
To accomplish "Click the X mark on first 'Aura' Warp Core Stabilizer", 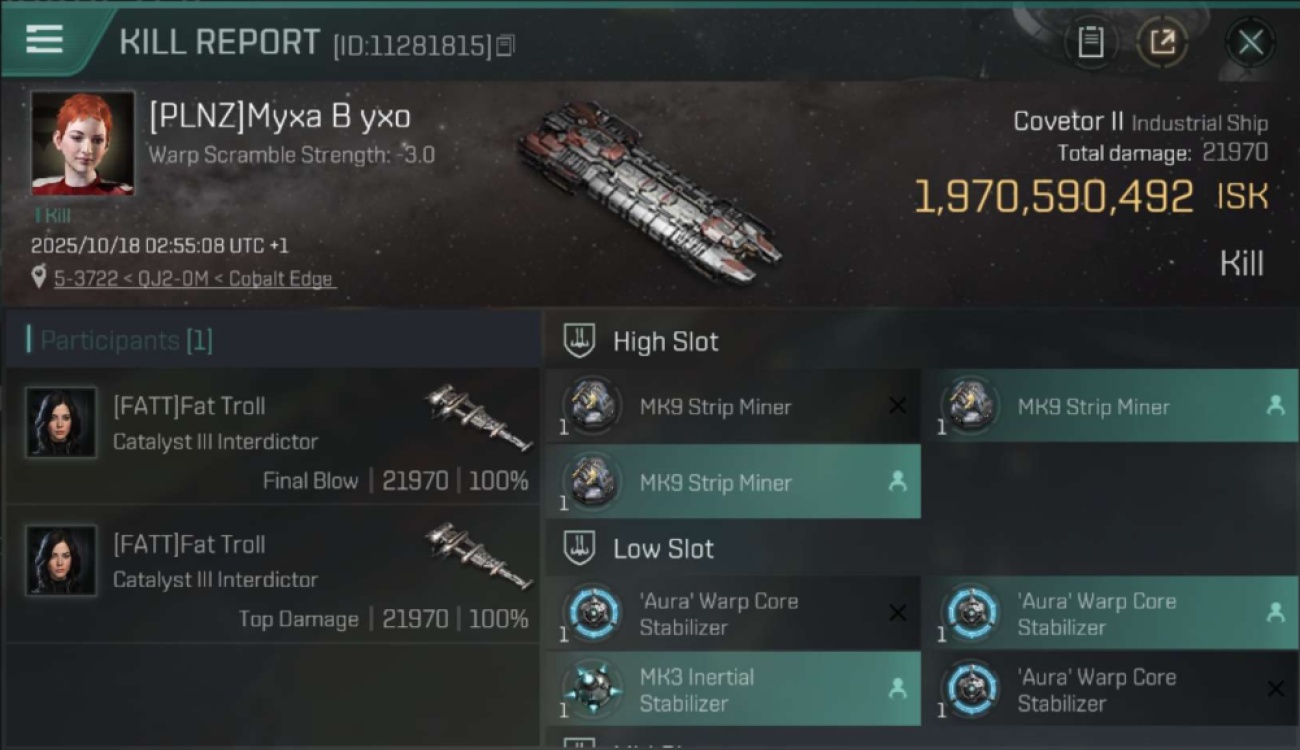I will [x=897, y=613].
